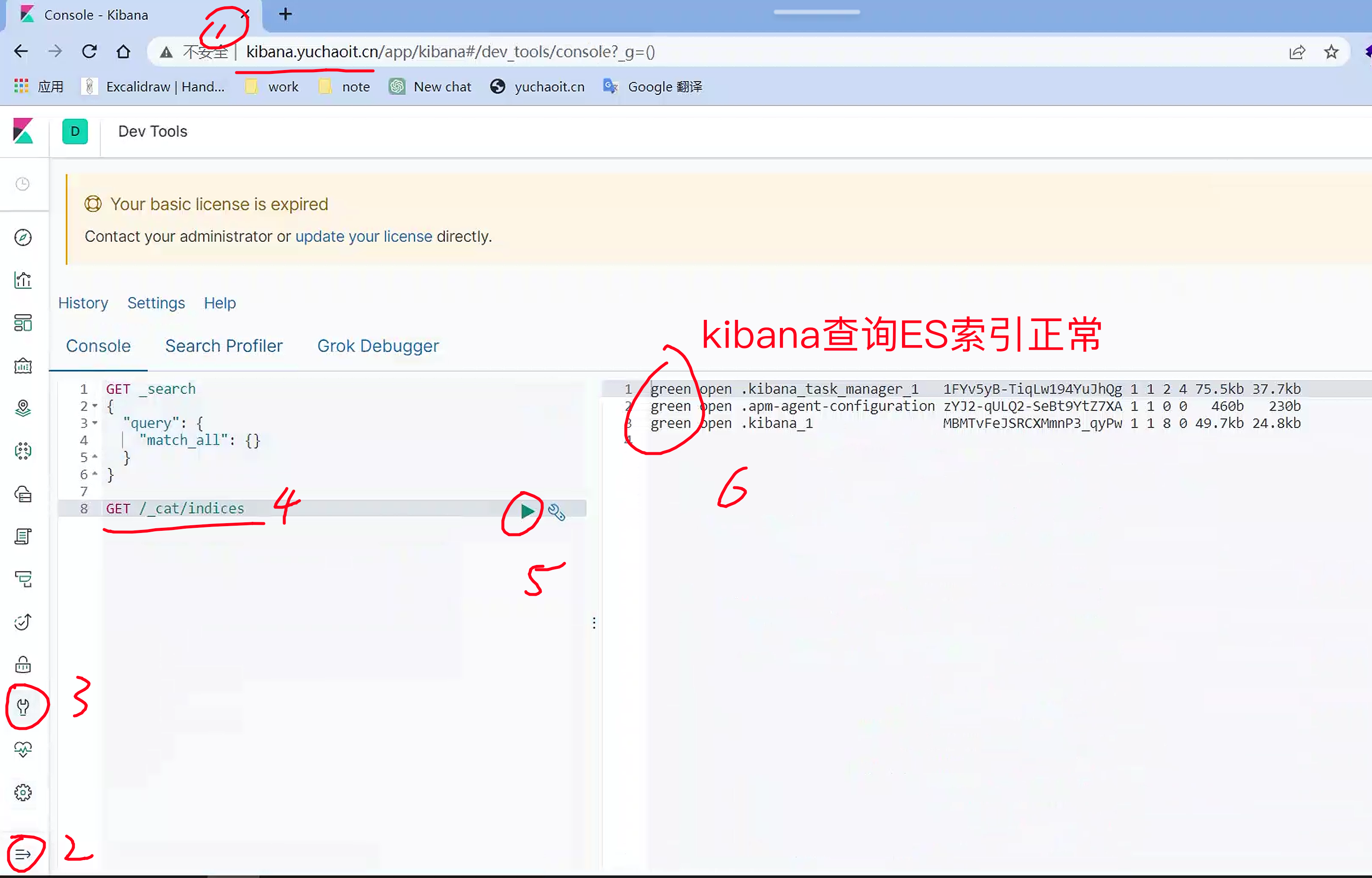1372x878 pixels.
Task: Click the green D space avatar
Action: (75, 132)
